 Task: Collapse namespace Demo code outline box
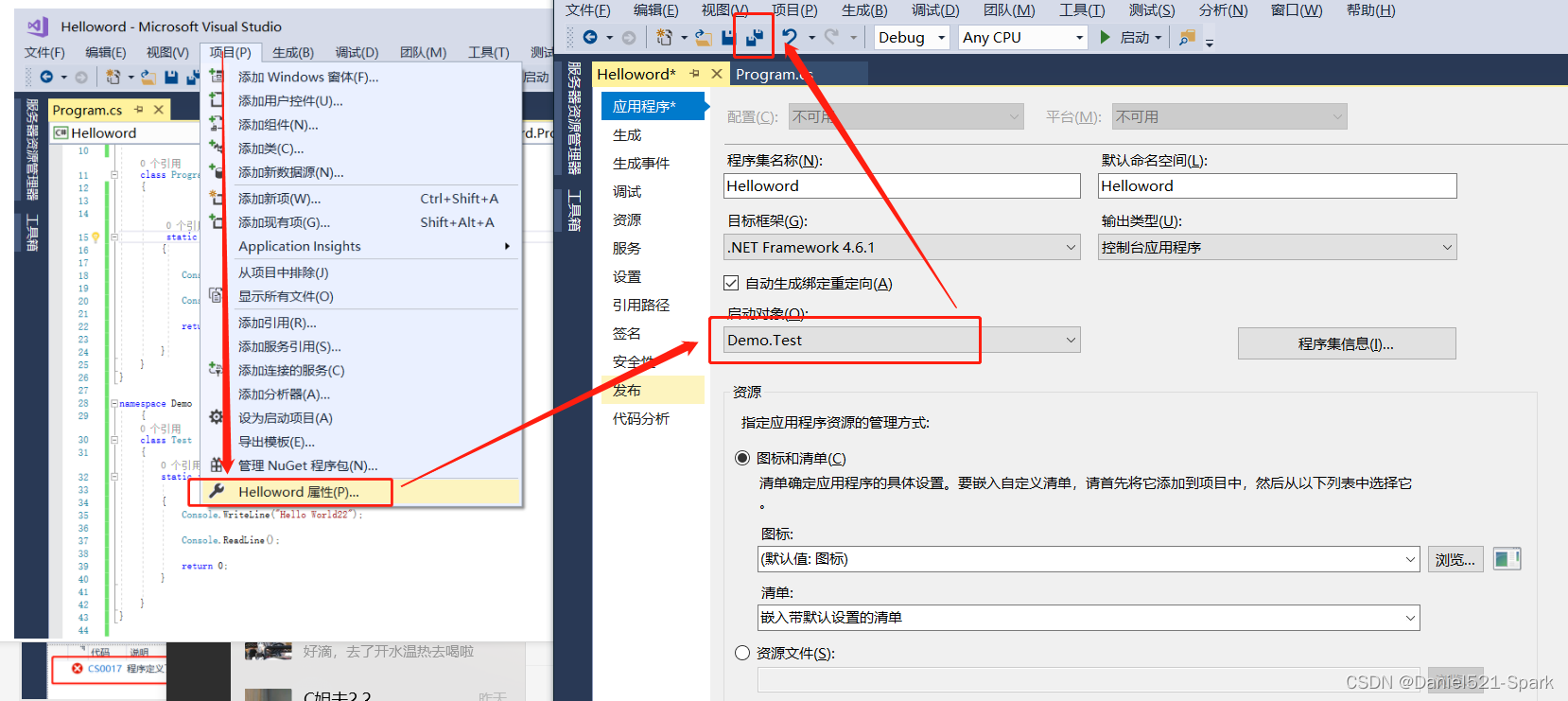tap(114, 403)
